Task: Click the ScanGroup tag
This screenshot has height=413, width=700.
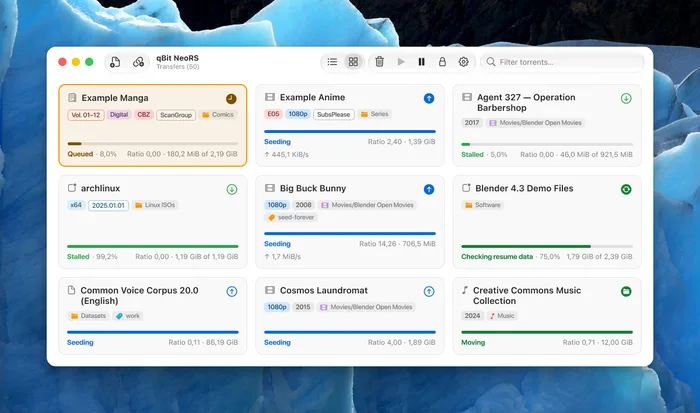Action: pos(176,115)
